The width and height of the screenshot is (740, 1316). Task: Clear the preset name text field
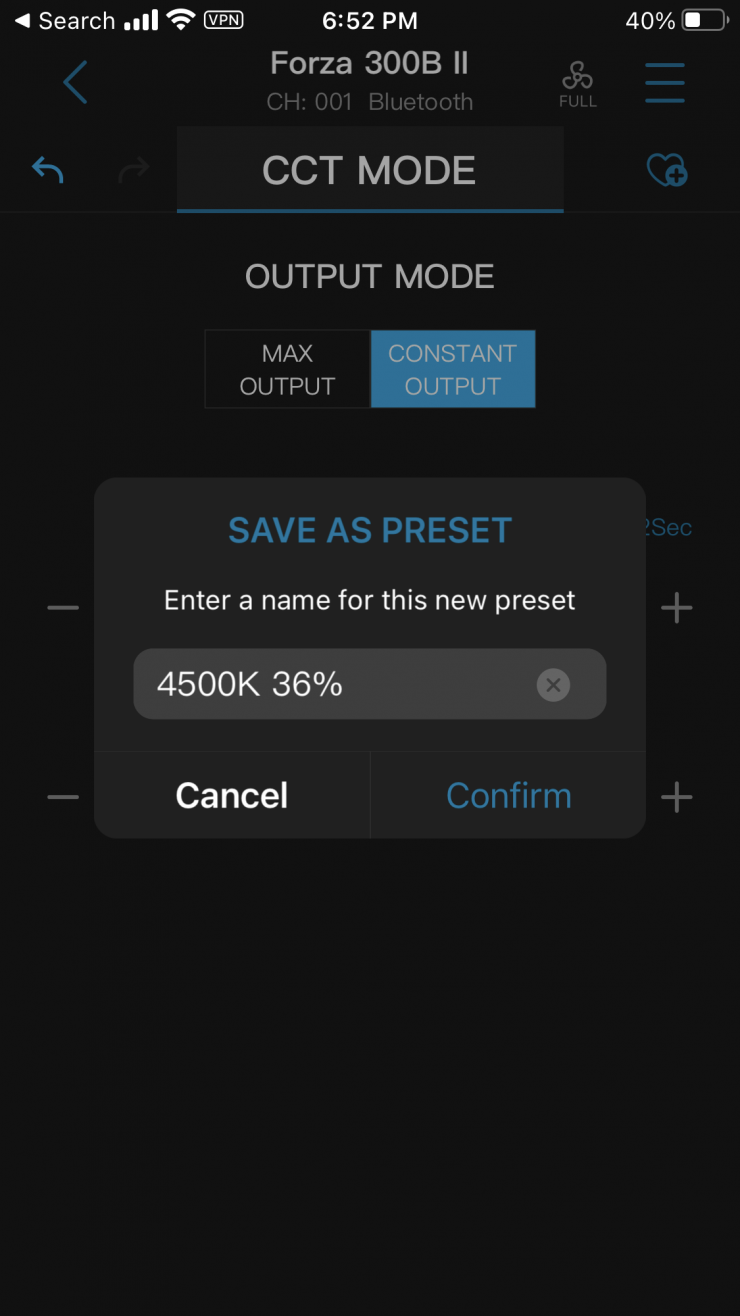[x=553, y=685]
